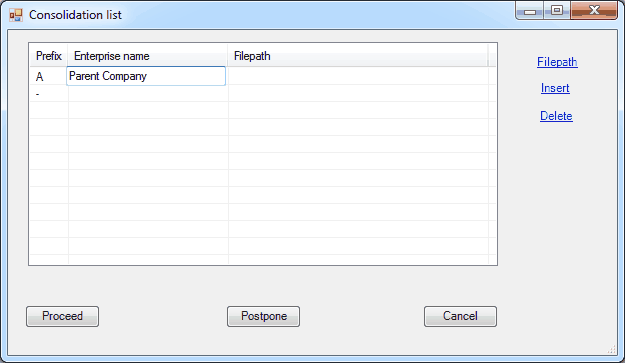The image size is (625, 363).
Task: Minimize the Consolidation list window
Action: click(529, 11)
